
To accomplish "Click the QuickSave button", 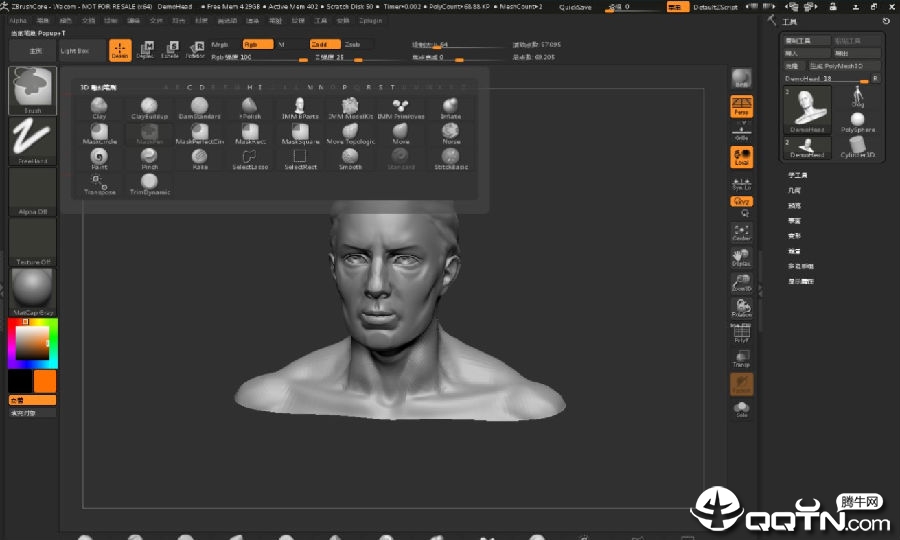I will tap(575, 7).
